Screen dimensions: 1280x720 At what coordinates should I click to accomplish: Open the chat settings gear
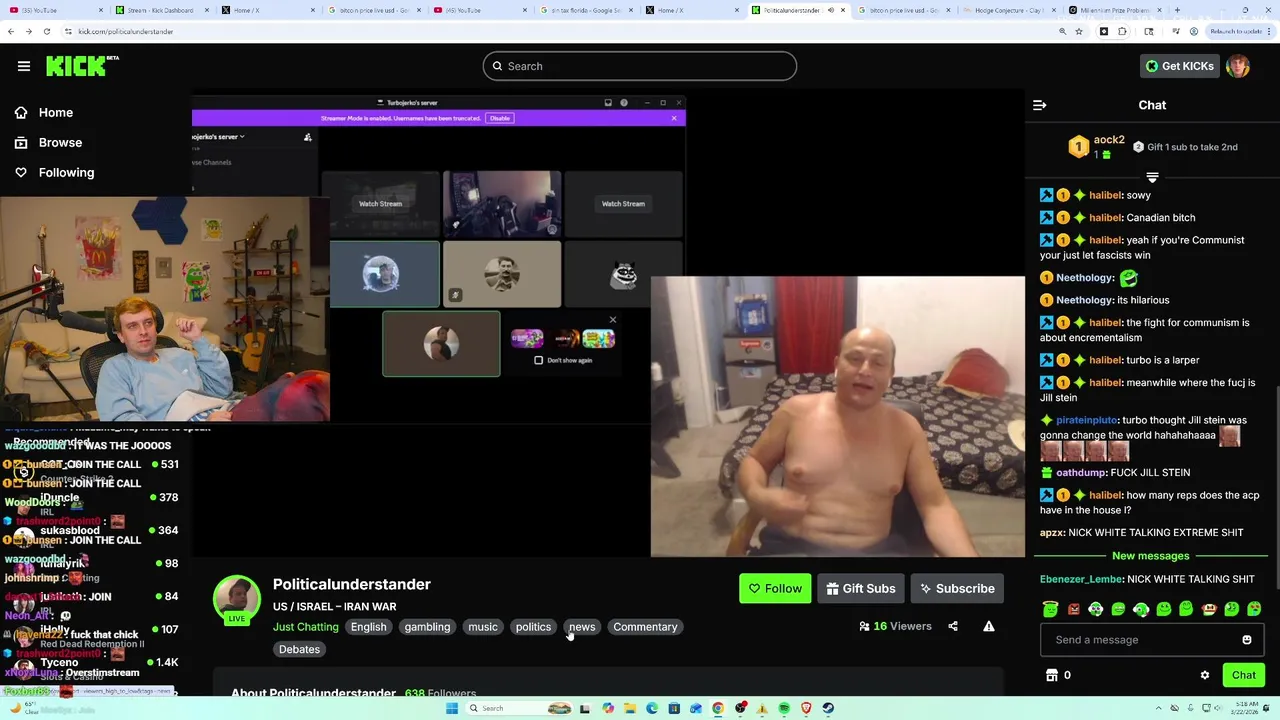pos(1205,676)
